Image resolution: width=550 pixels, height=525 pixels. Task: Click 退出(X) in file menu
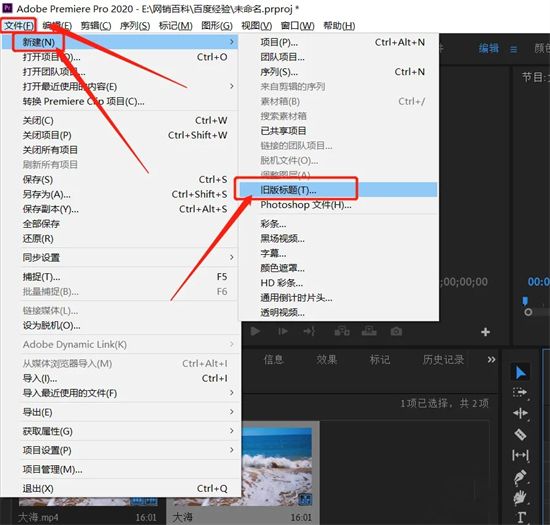click(x=120, y=488)
